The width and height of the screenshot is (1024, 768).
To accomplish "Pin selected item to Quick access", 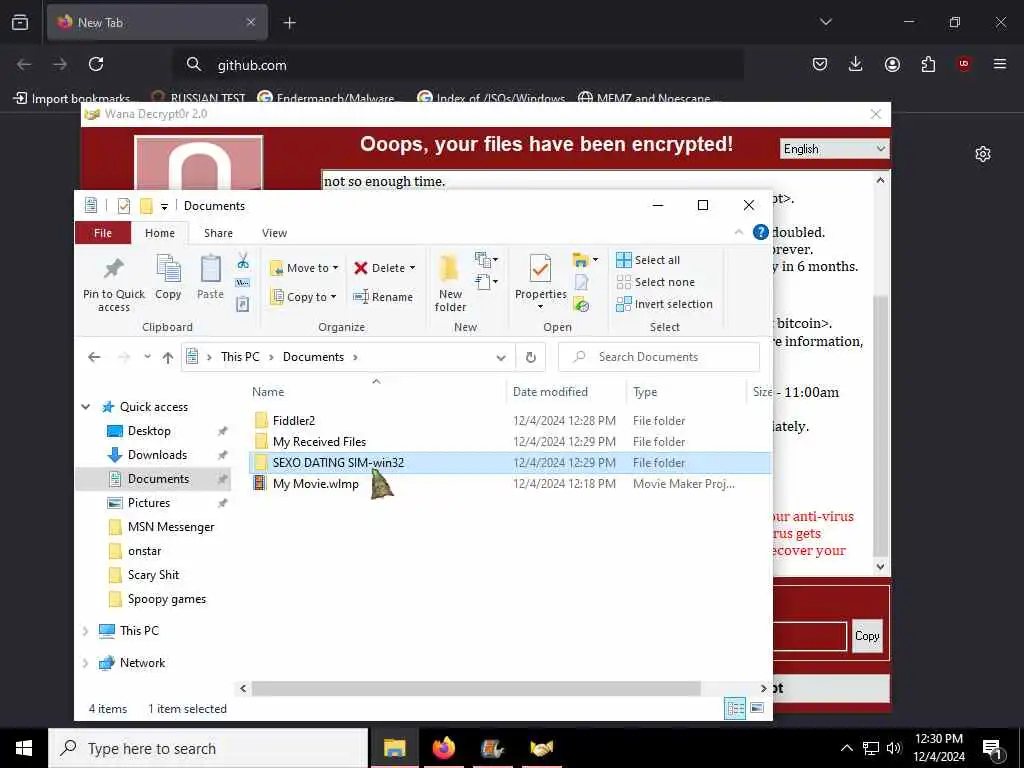I will pos(114,284).
